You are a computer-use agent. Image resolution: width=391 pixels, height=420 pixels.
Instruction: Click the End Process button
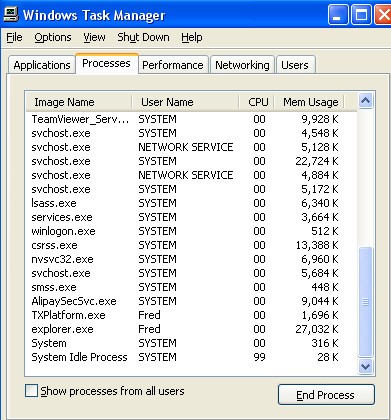(x=326, y=395)
